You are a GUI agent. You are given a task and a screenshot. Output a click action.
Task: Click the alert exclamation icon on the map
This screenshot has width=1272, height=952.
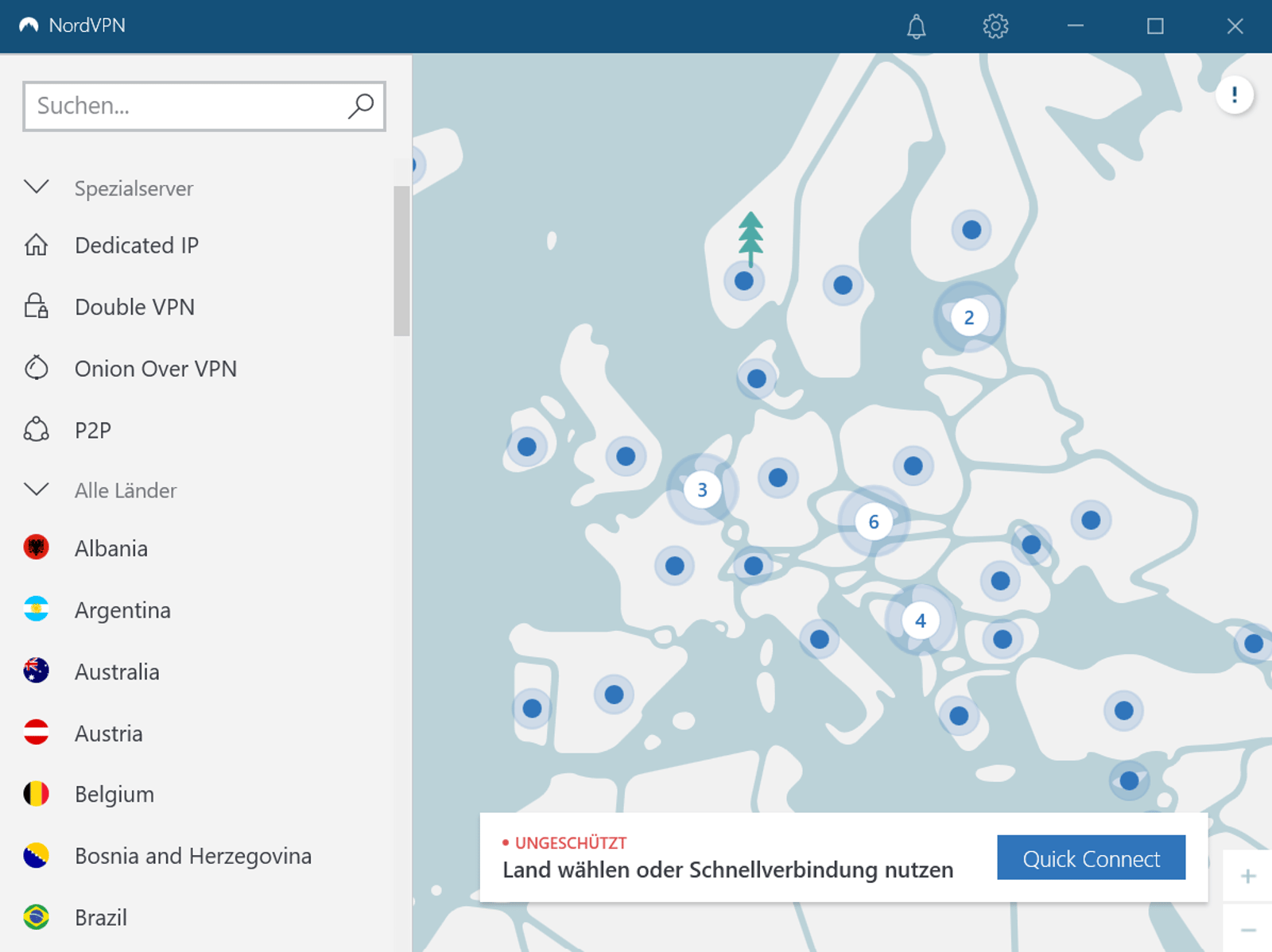1234,95
